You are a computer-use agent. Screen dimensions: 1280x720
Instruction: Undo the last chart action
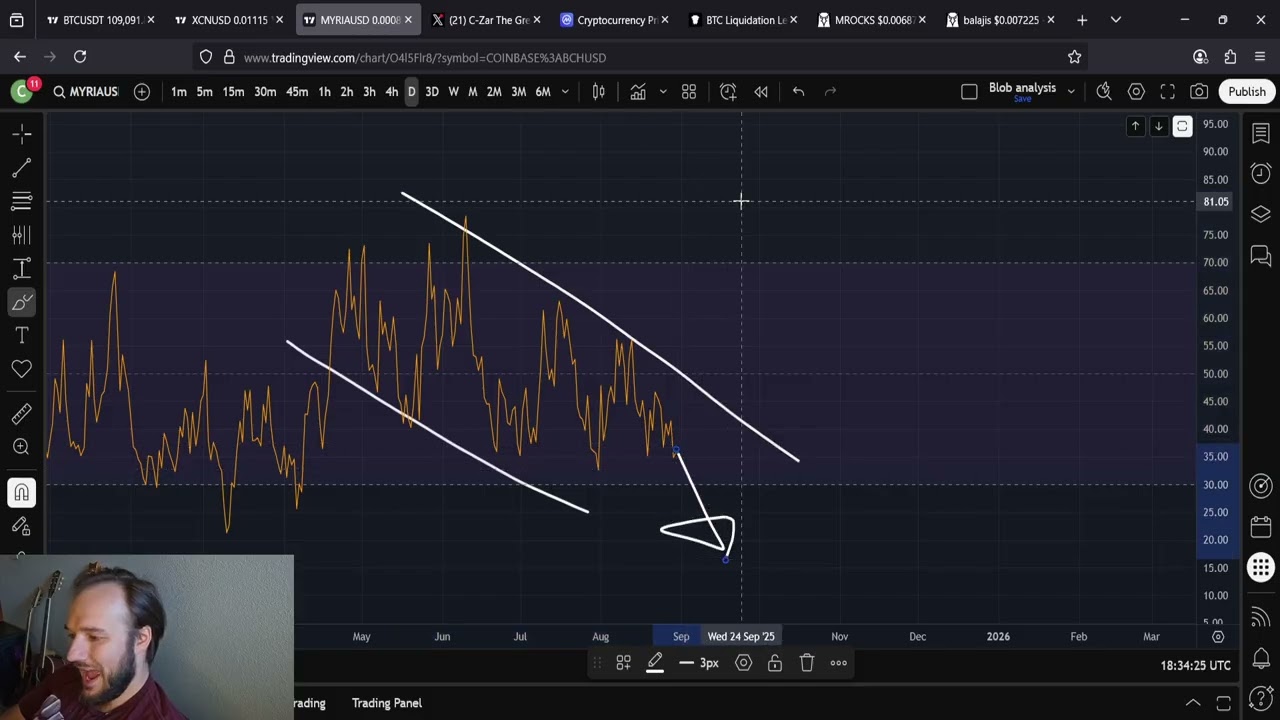pyautogui.click(x=798, y=91)
